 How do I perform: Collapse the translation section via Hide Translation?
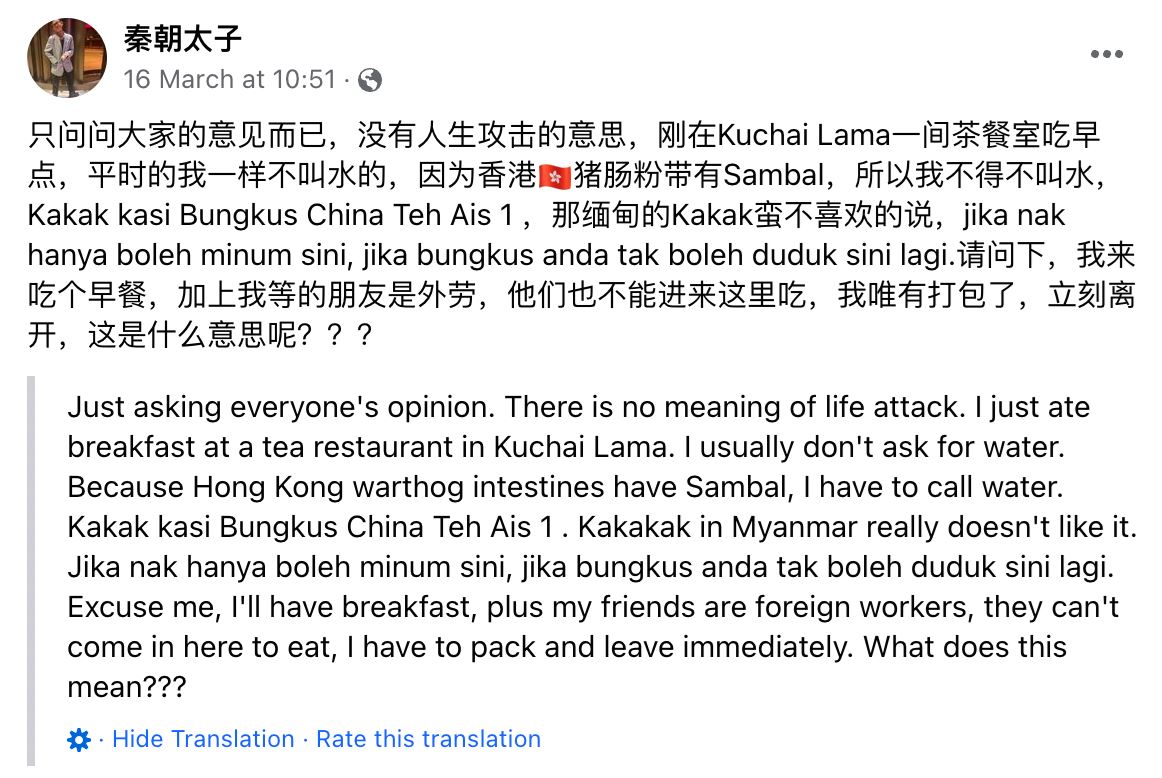[204, 739]
